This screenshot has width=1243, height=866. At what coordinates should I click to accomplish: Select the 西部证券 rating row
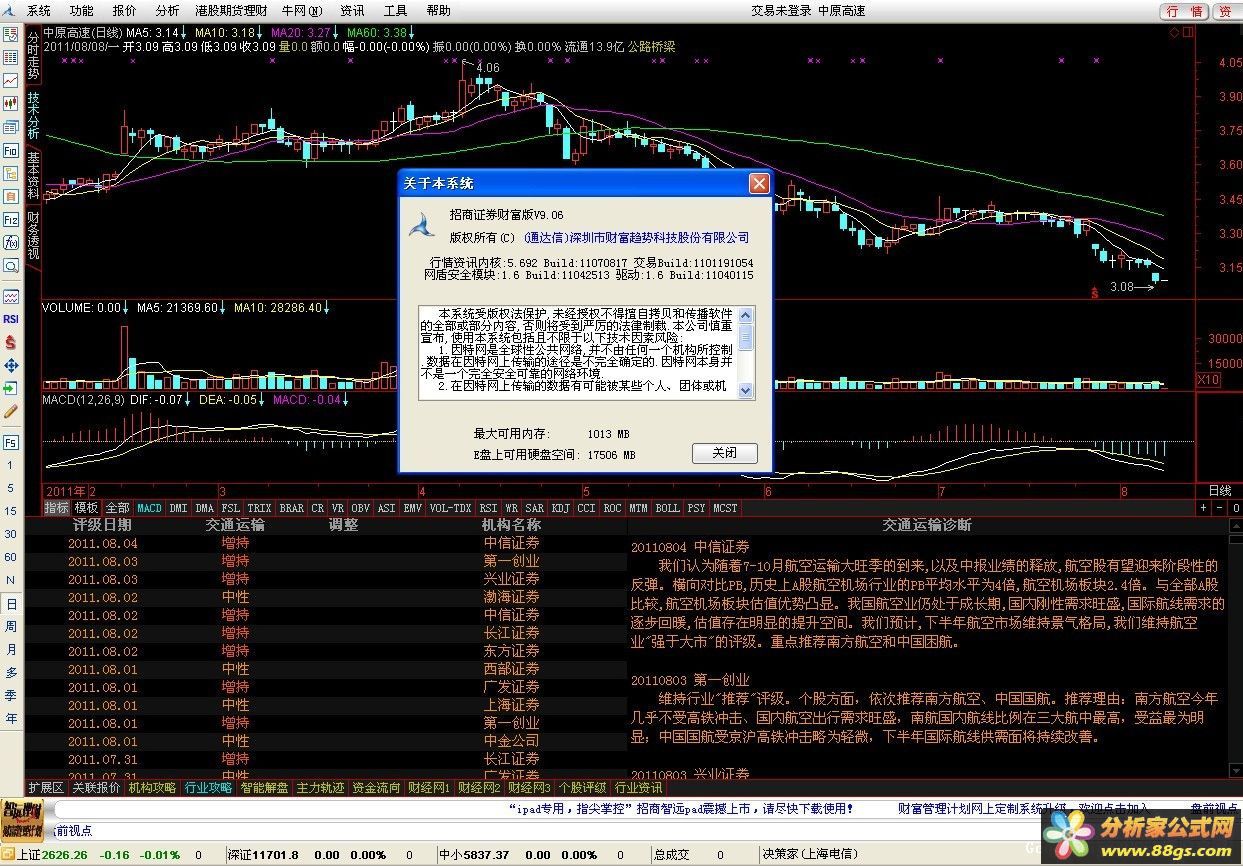[x=325, y=669]
